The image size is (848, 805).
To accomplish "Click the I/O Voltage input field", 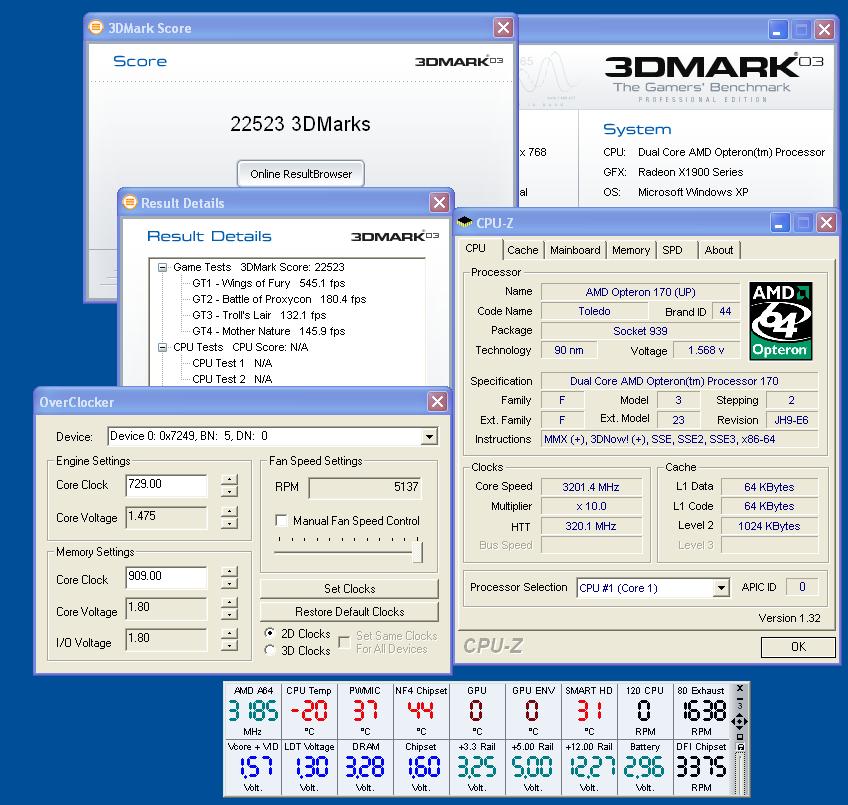I will [x=166, y=639].
